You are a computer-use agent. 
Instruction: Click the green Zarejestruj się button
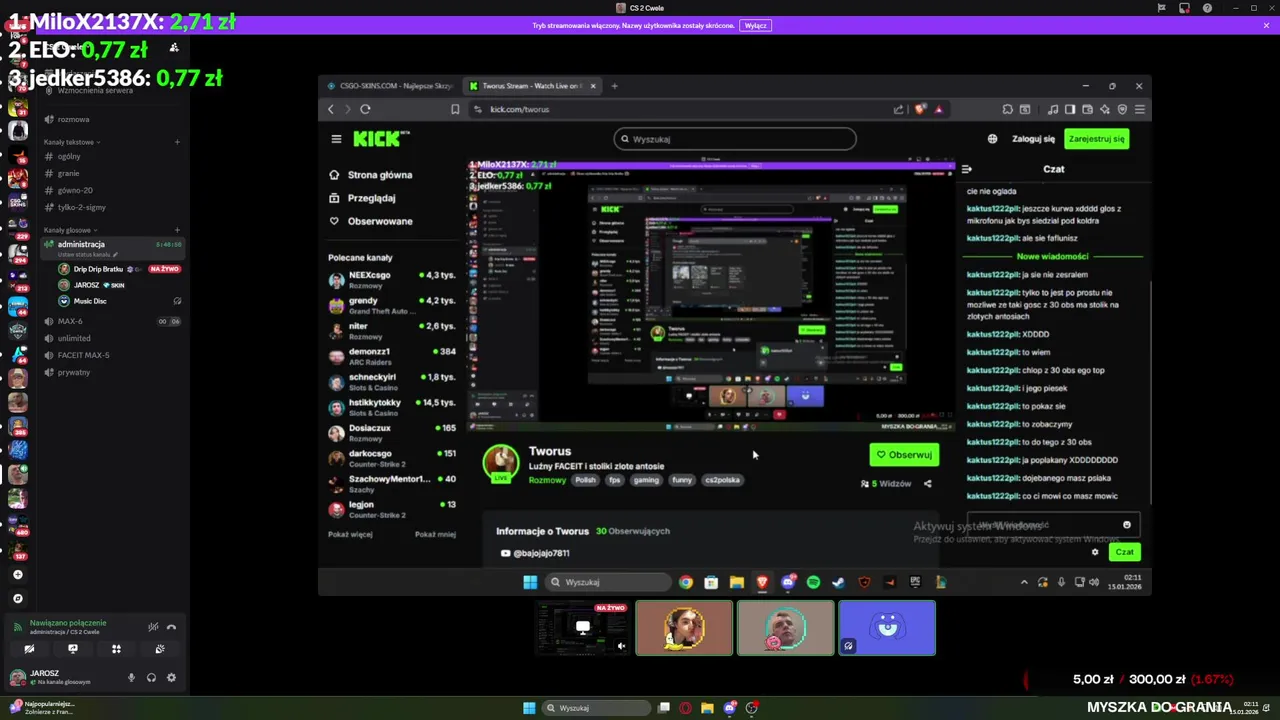pyautogui.click(x=1097, y=139)
